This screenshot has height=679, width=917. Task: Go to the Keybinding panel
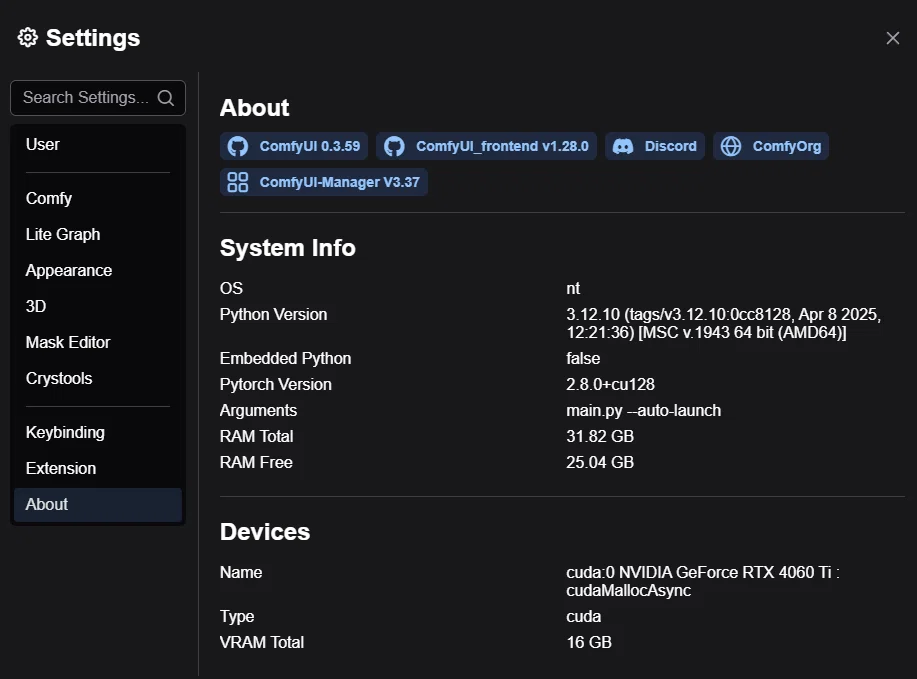tap(98, 432)
